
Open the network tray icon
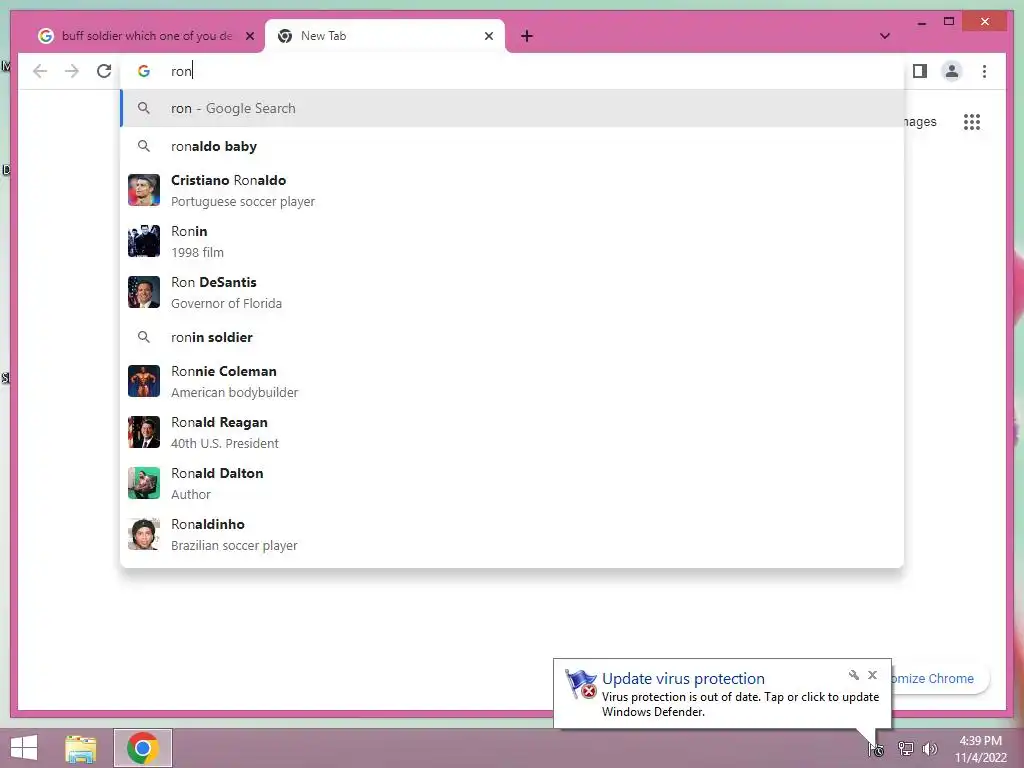[x=906, y=749]
